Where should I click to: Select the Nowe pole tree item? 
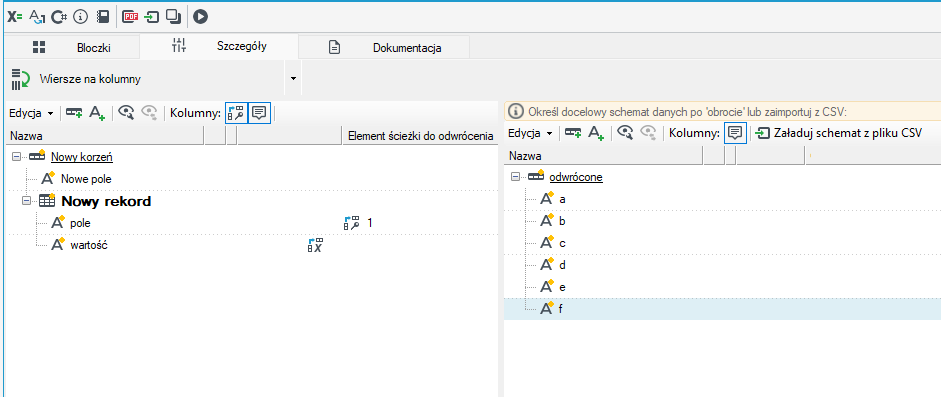pos(86,179)
